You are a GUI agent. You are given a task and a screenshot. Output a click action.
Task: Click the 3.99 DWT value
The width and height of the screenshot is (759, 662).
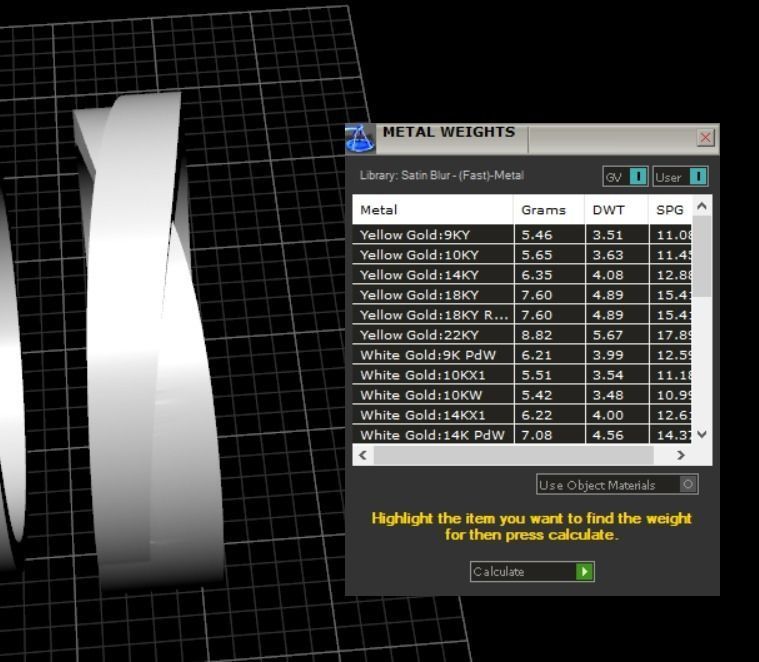click(607, 355)
